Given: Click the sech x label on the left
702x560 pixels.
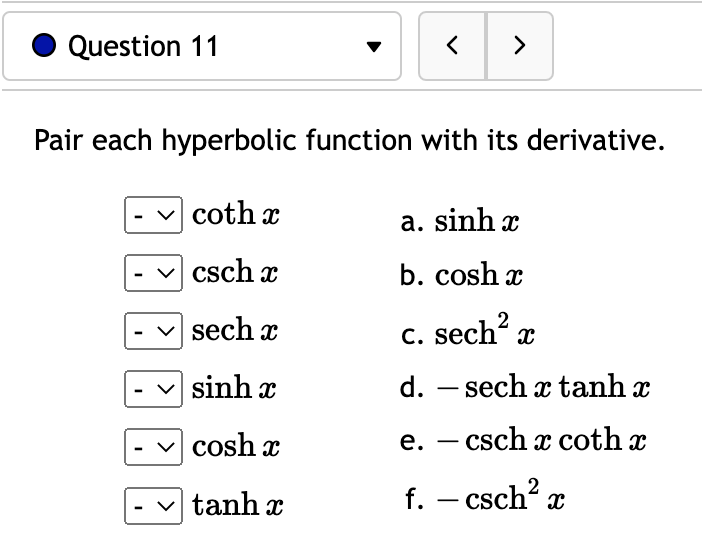Looking at the screenshot, I should click(235, 330).
